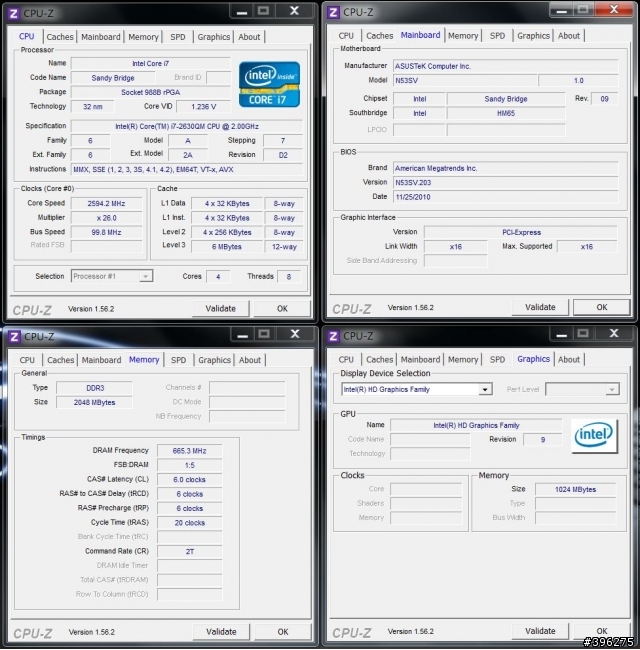This screenshot has width=640, height=650.
Task: Close the Graphics window
Action: (x=614, y=333)
